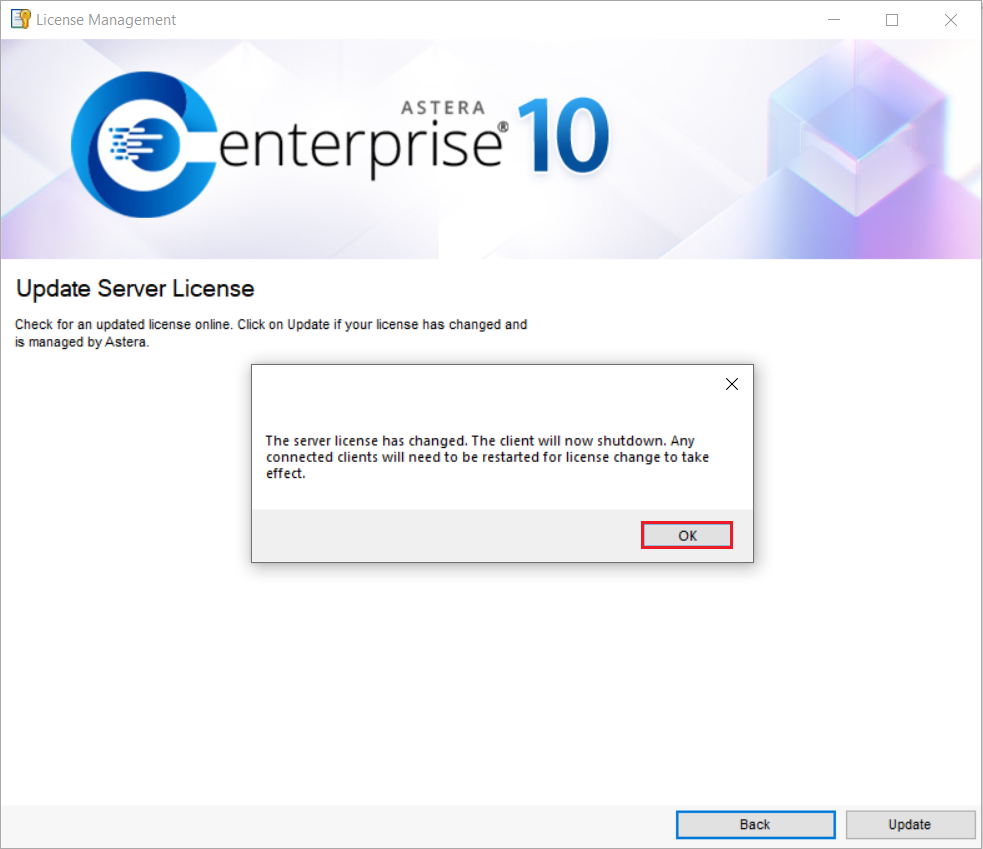The height and width of the screenshot is (849, 983).
Task: Maximize the License Management window
Action: click(892, 20)
